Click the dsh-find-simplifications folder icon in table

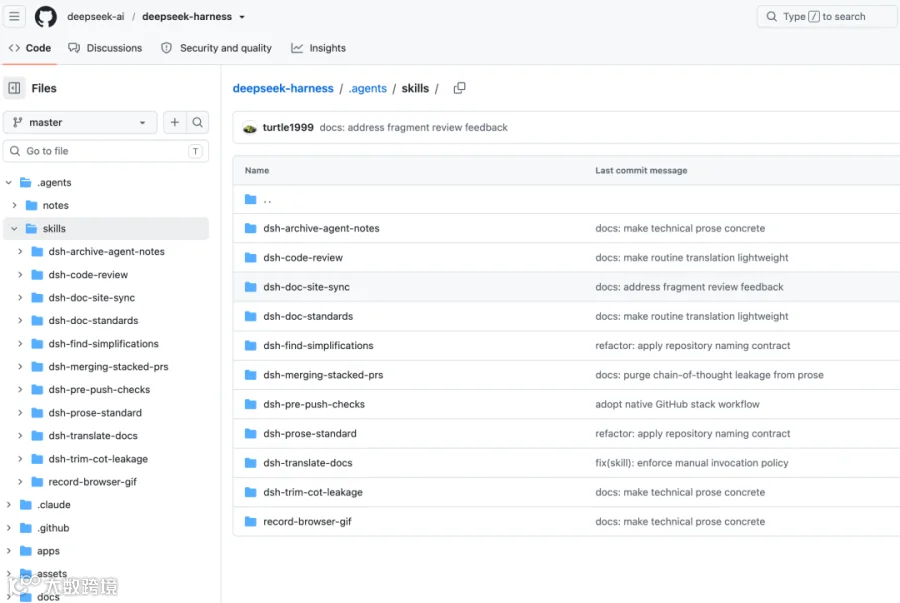[x=250, y=345]
